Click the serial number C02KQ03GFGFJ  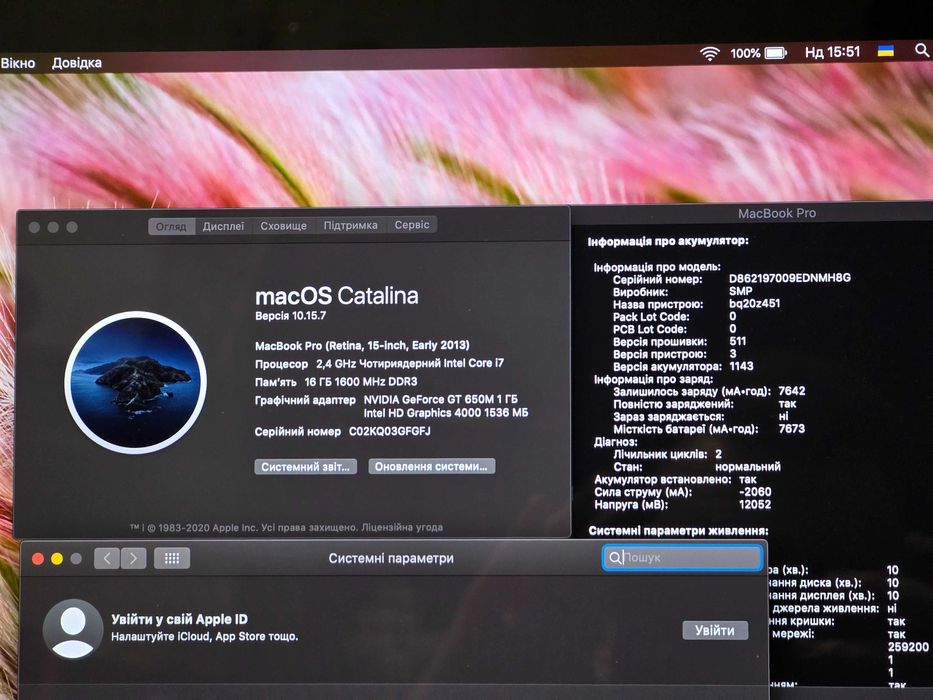[390, 431]
